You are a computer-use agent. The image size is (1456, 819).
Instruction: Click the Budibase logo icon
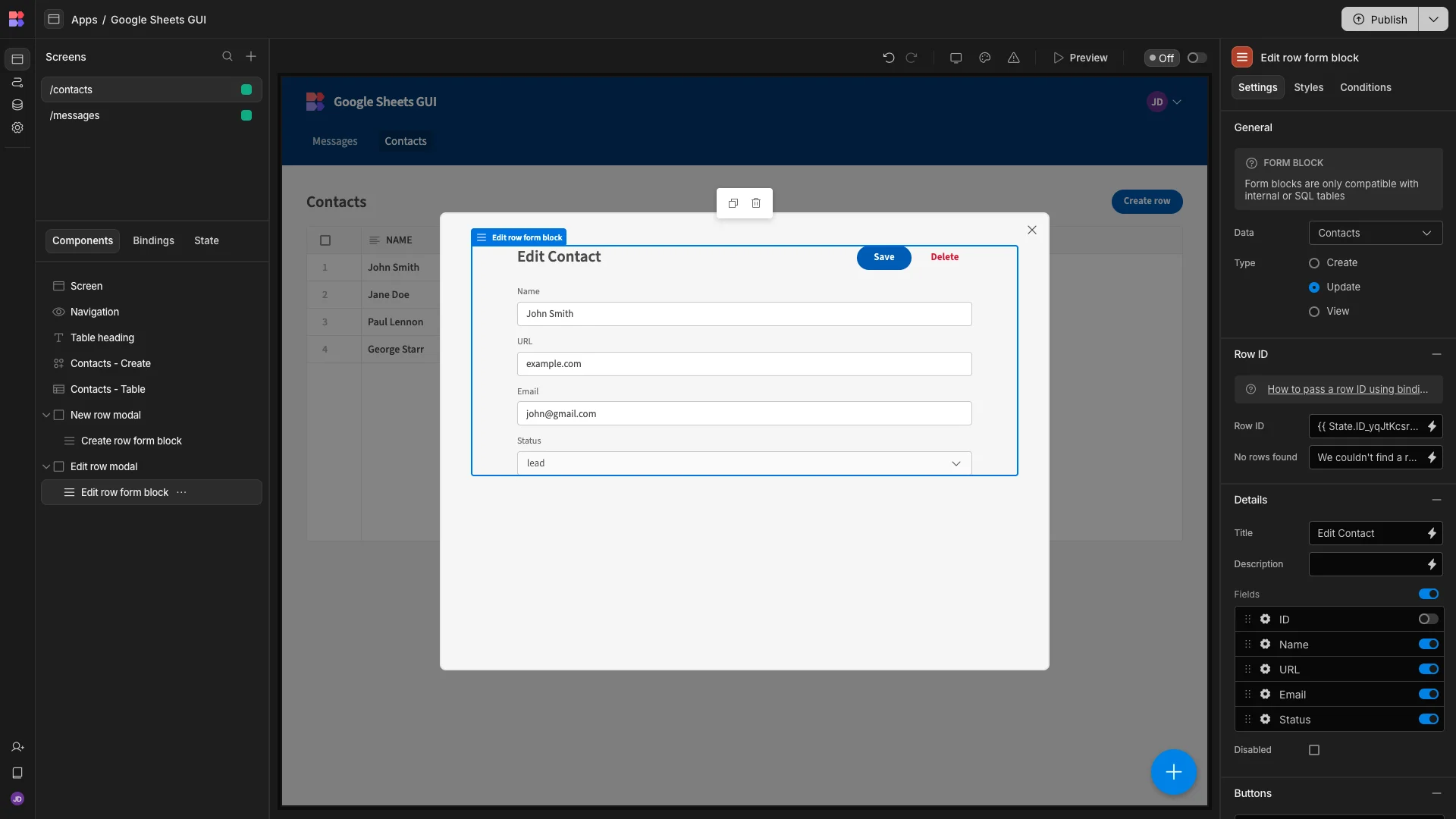(x=17, y=19)
